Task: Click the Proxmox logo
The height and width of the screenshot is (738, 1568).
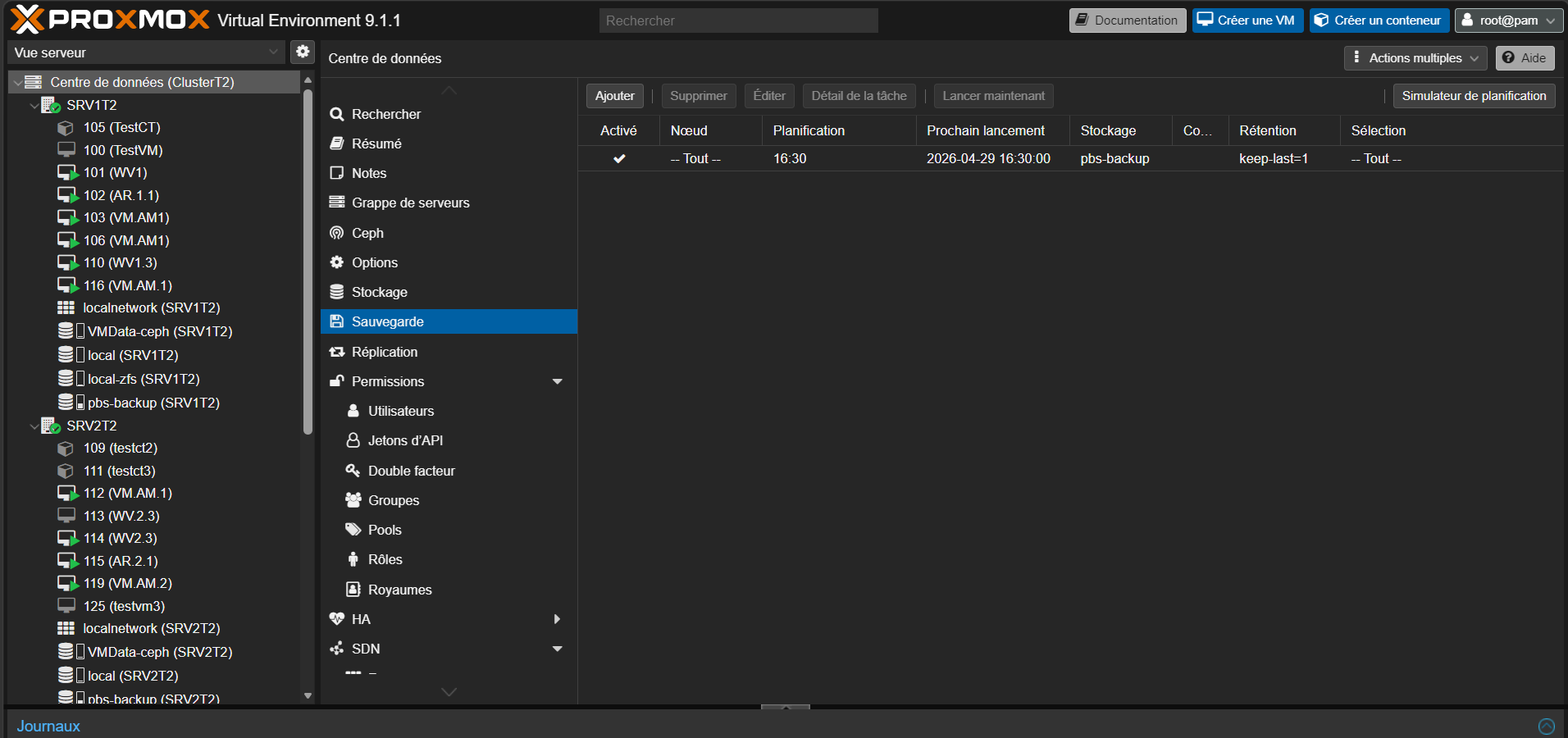Action: click(110, 19)
